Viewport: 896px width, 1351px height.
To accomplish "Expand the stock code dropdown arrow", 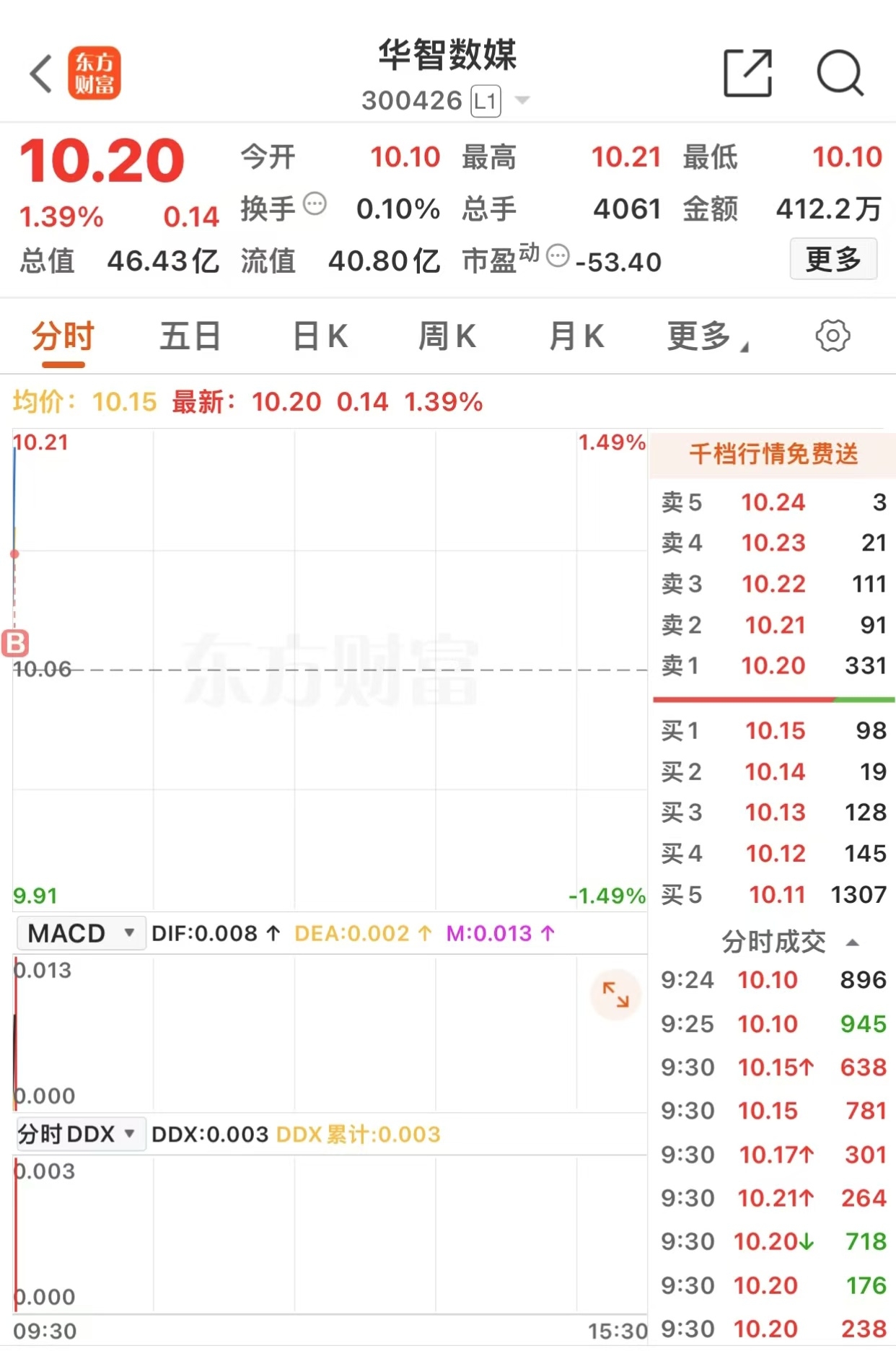I will pos(522,100).
